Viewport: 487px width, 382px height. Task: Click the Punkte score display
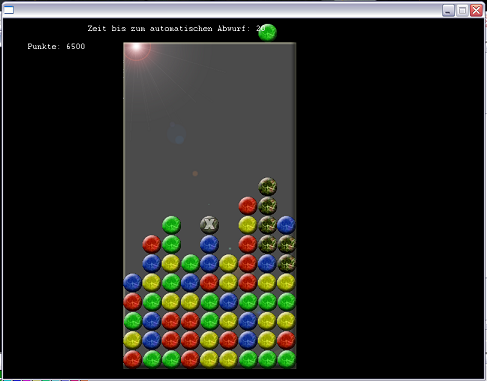tap(56, 46)
